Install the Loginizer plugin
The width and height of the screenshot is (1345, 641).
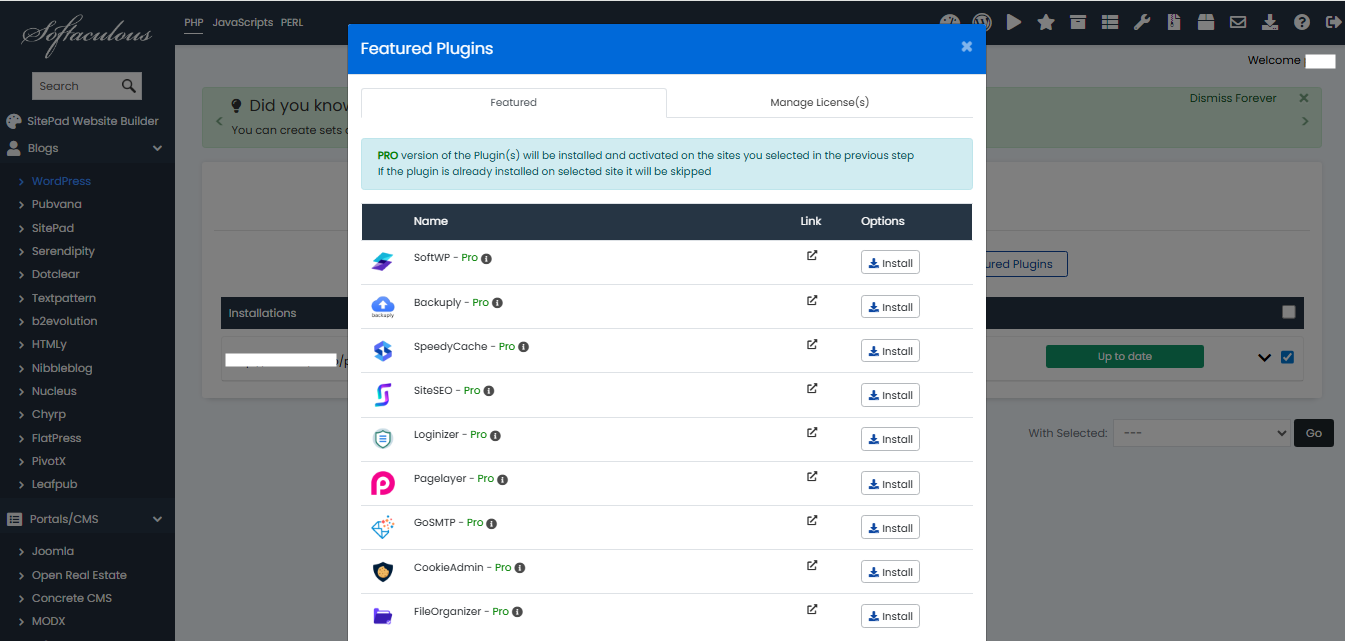890,439
